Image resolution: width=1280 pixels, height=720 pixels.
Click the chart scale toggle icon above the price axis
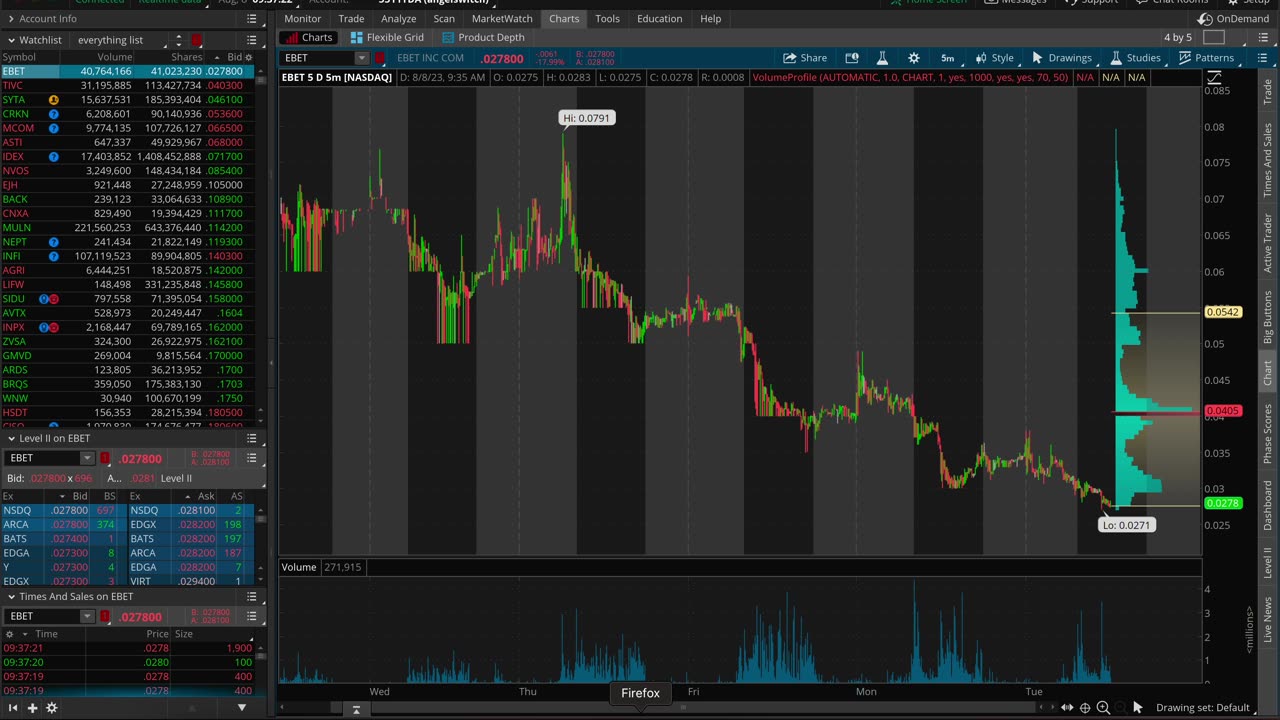(1214, 78)
